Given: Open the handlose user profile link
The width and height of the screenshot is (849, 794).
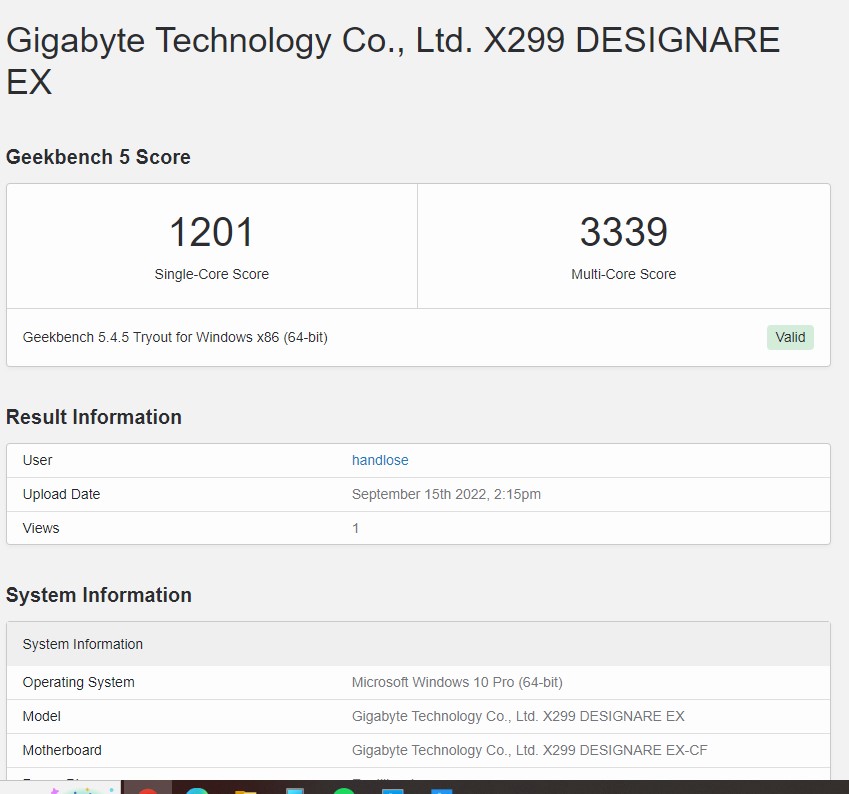Looking at the screenshot, I should [380, 460].
